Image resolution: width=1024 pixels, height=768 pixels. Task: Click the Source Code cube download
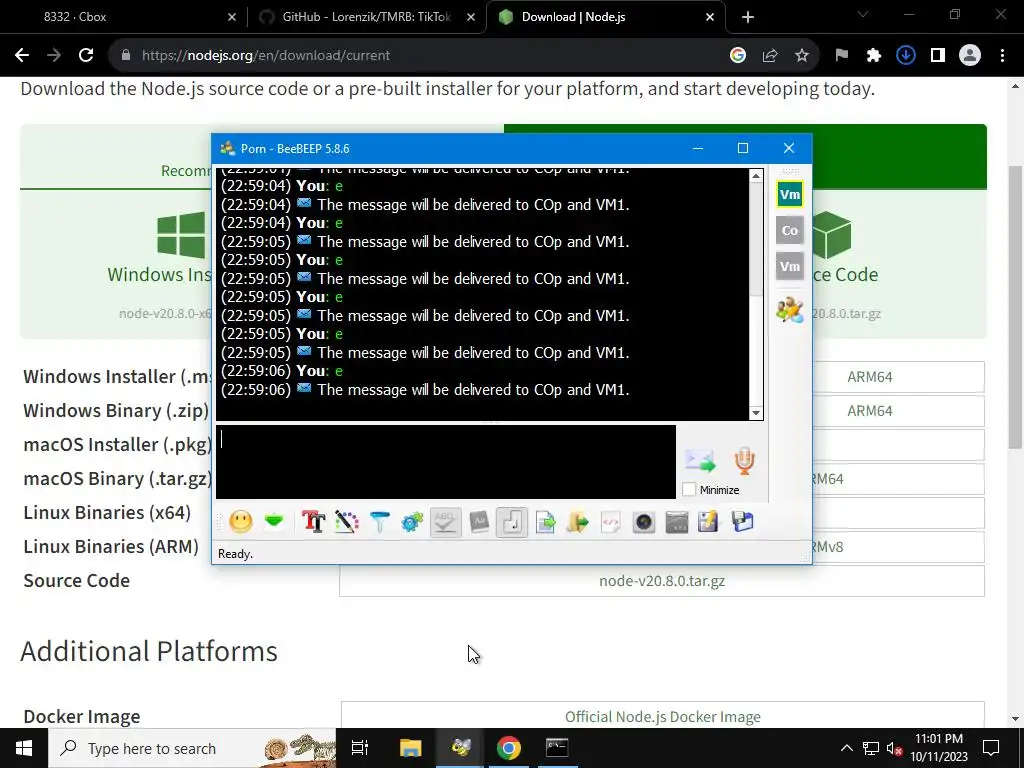coord(833,235)
